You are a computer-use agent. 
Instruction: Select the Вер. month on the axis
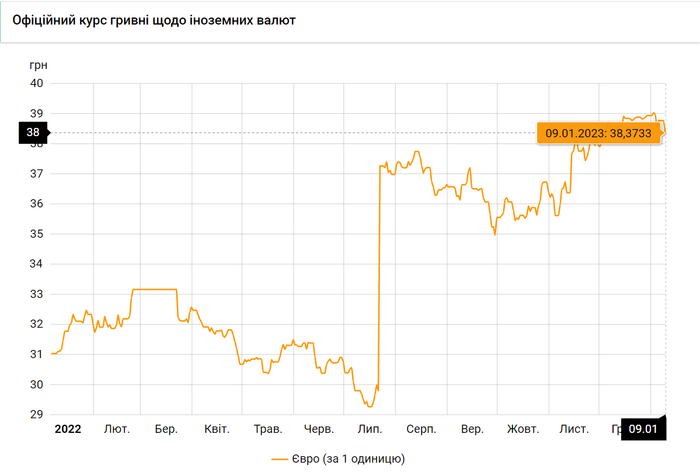(472, 429)
